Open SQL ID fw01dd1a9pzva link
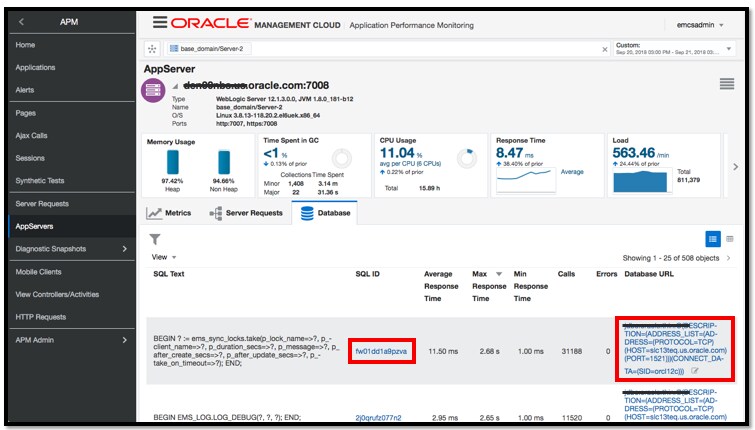This screenshot has height=430, width=755. click(381, 352)
